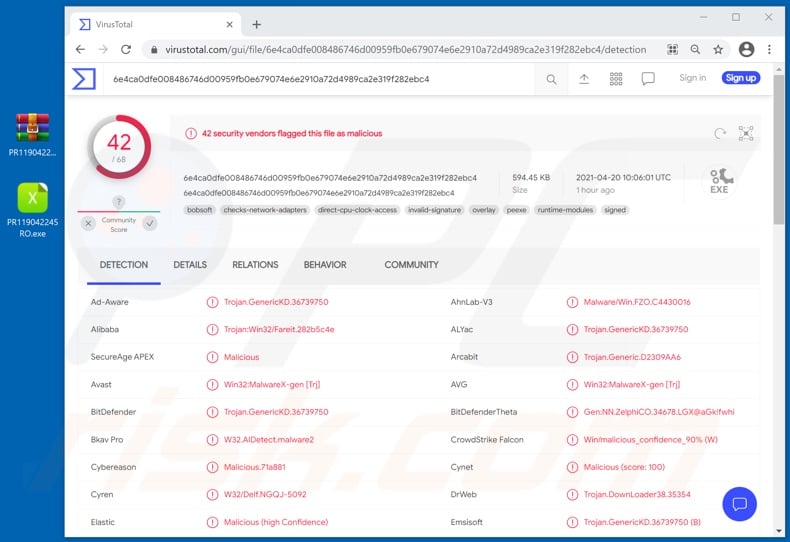Click Bkav Pro W32.AIDetect.malware2 result
The width and height of the screenshot is (790, 542).
(269, 440)
